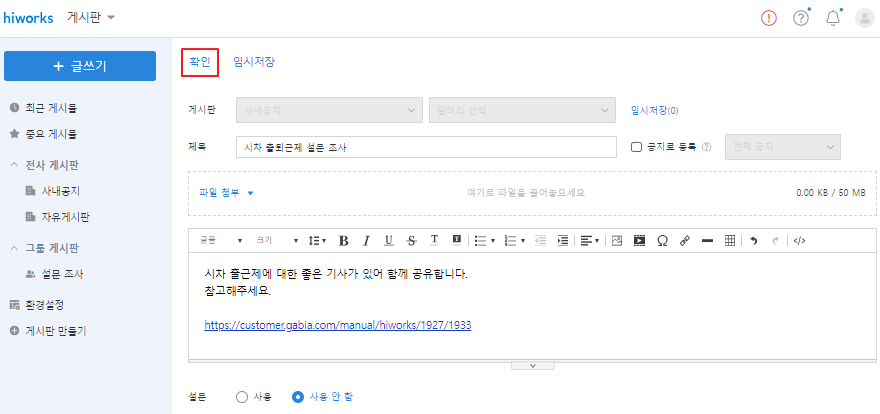The image size is (880, 414).
Task: Redo the last edit
Action: pos(776,241)
